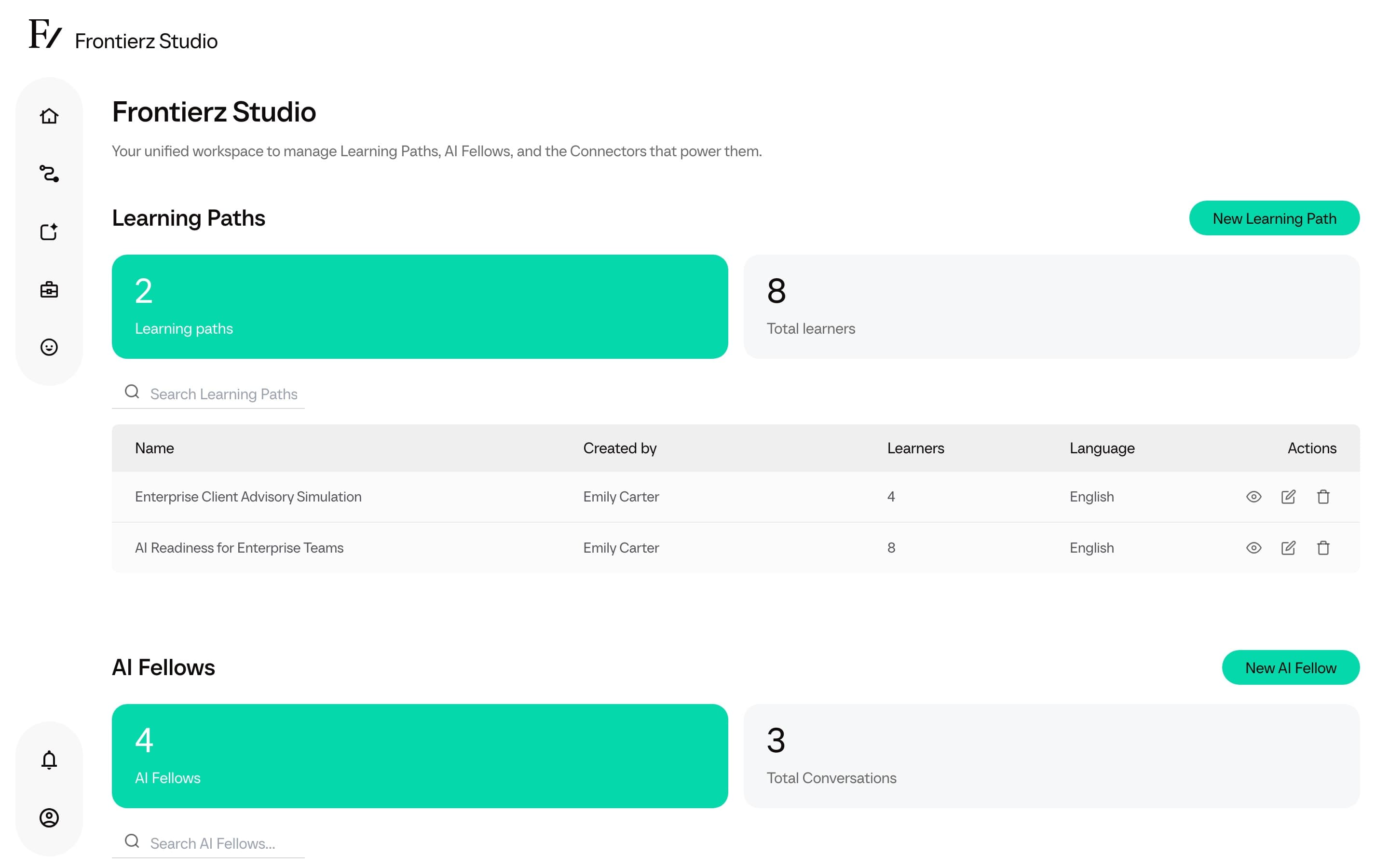
Task: Open the user profile icon
Action: [49, 817]
